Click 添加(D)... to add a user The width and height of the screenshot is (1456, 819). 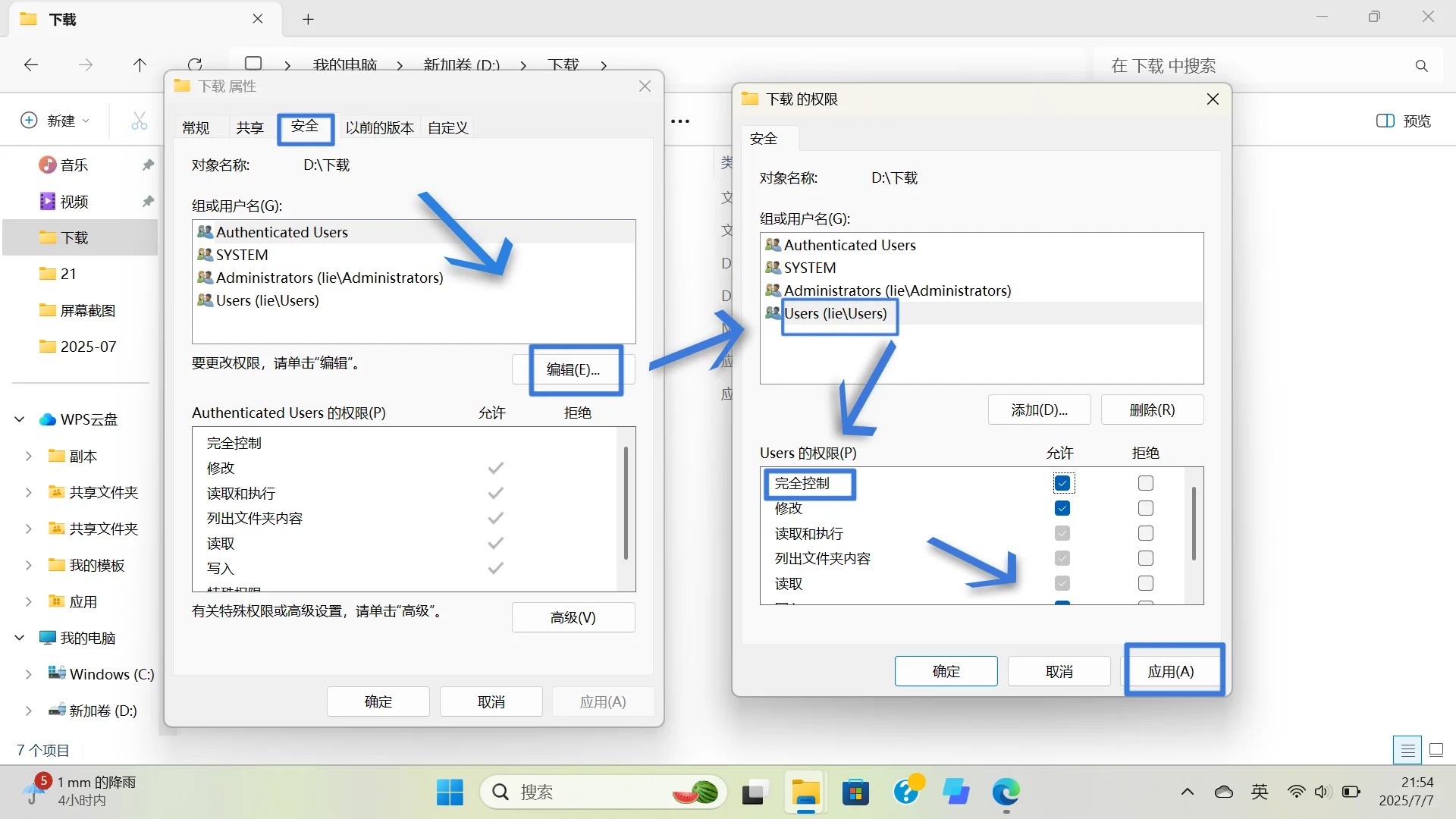pyautogui.click(x=1038, y=409)
